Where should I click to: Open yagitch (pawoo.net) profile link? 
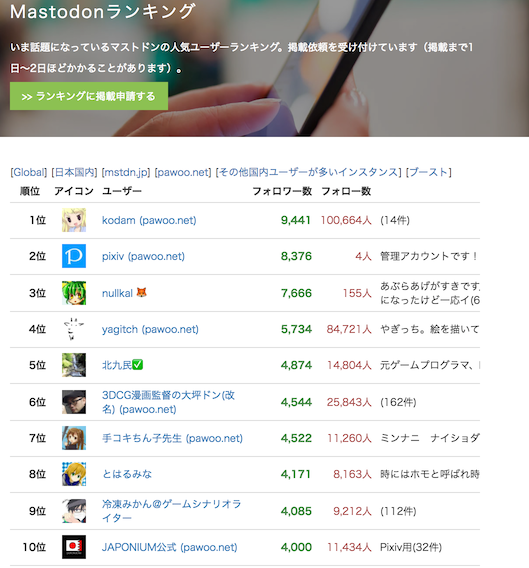click(x=150, y=329)
